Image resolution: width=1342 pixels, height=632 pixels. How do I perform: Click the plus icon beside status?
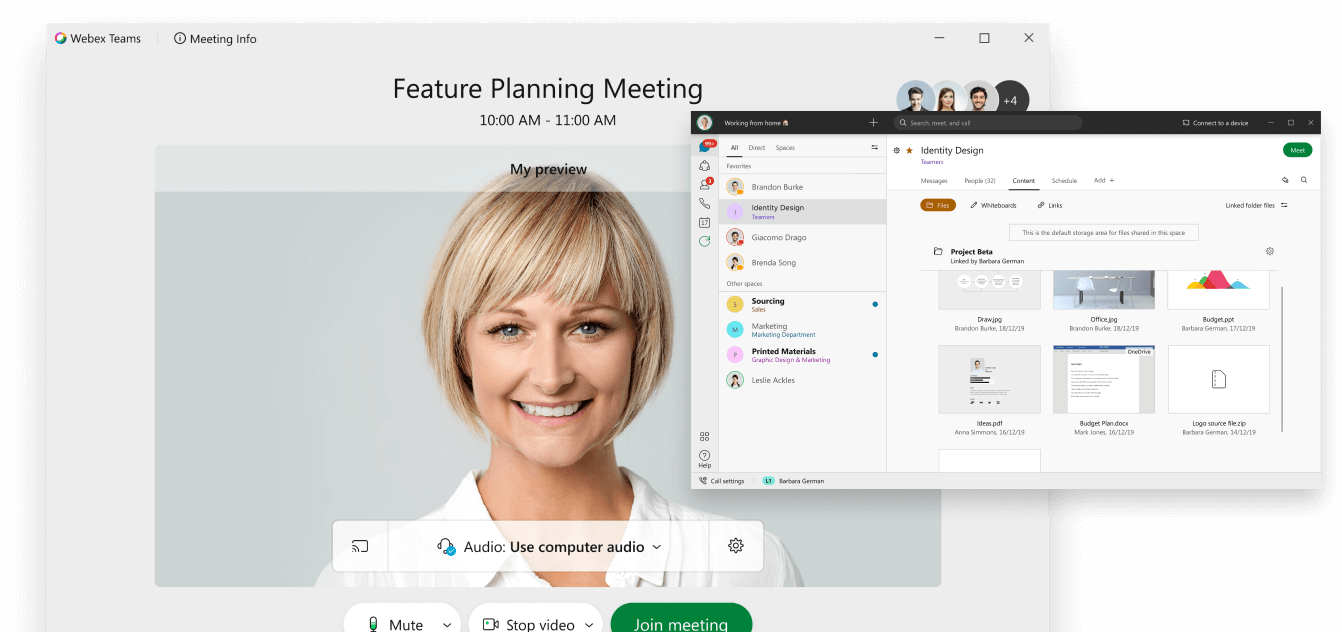click(873, 123)
